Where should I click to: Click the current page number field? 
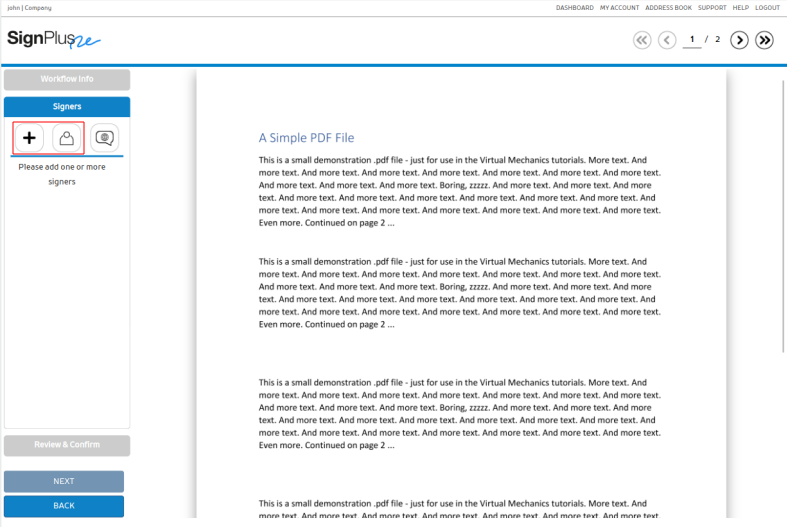691,40
